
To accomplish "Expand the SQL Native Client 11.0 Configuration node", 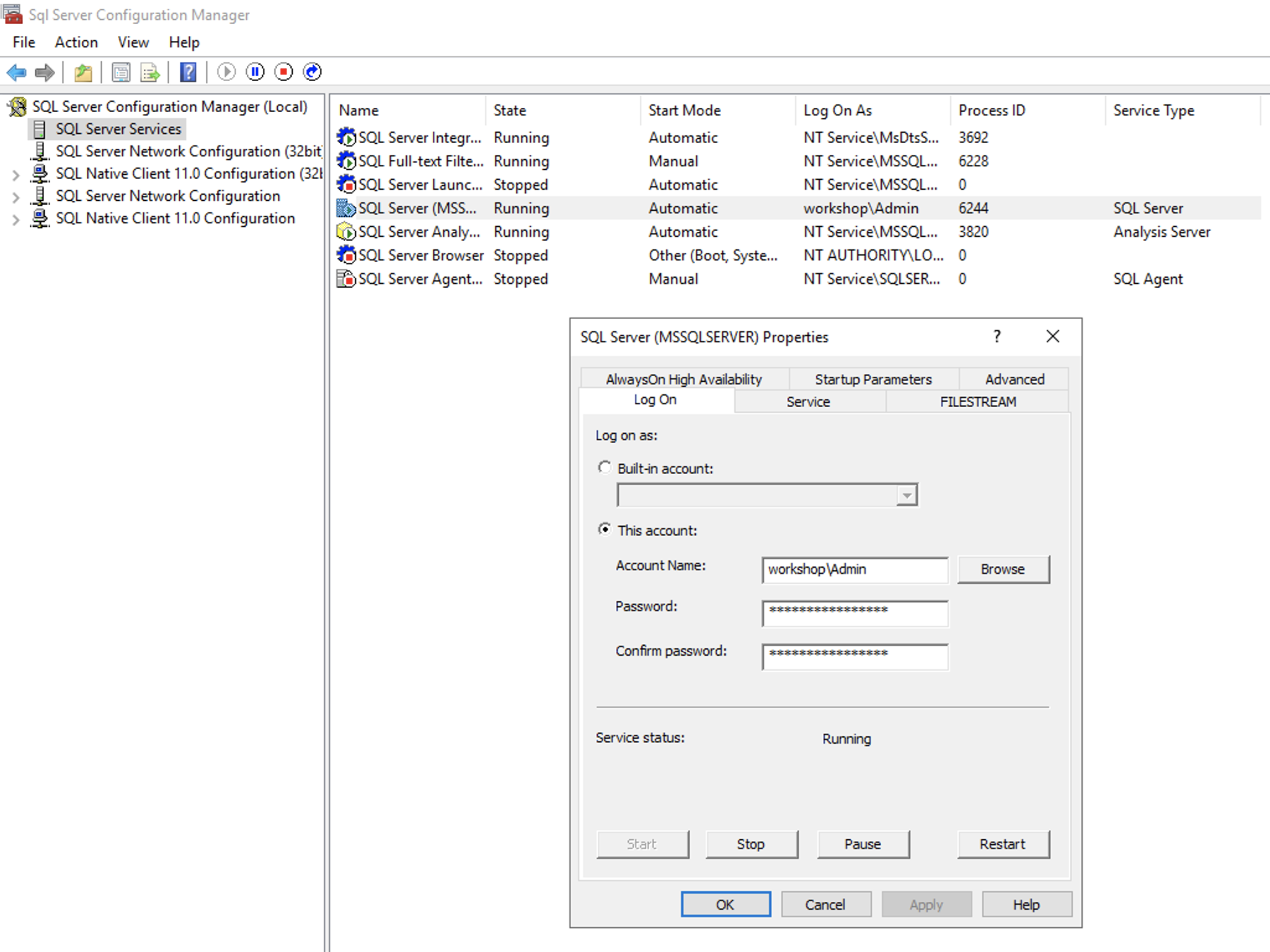I will (16, 219).
